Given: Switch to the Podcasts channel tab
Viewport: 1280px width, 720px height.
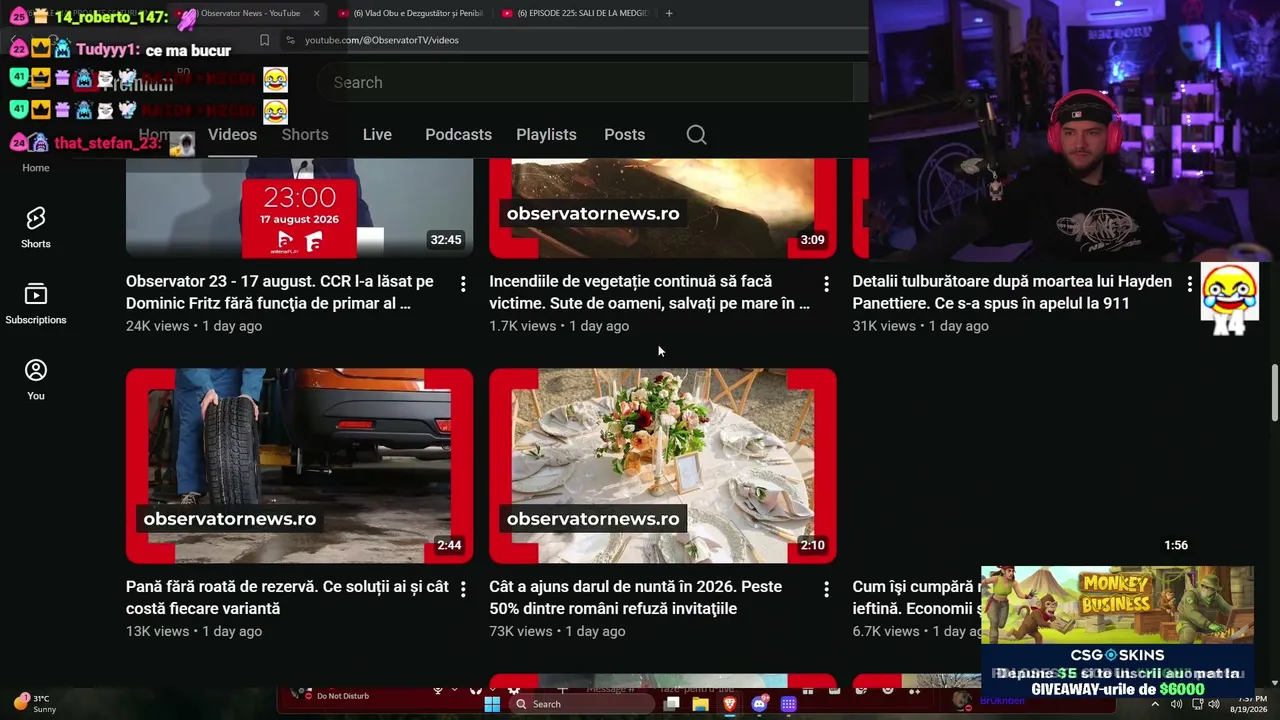Looking at the screenshot, I should [458, 135].
